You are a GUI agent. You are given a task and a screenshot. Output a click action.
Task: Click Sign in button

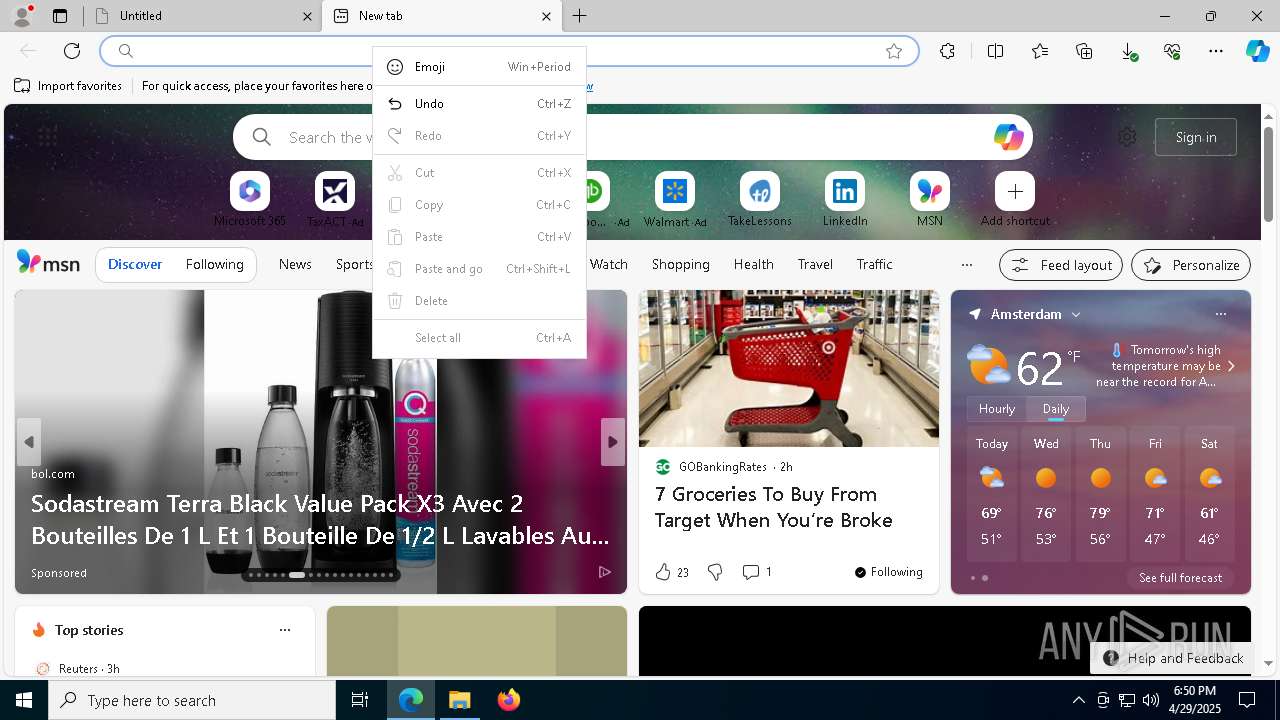[1196, 137]
